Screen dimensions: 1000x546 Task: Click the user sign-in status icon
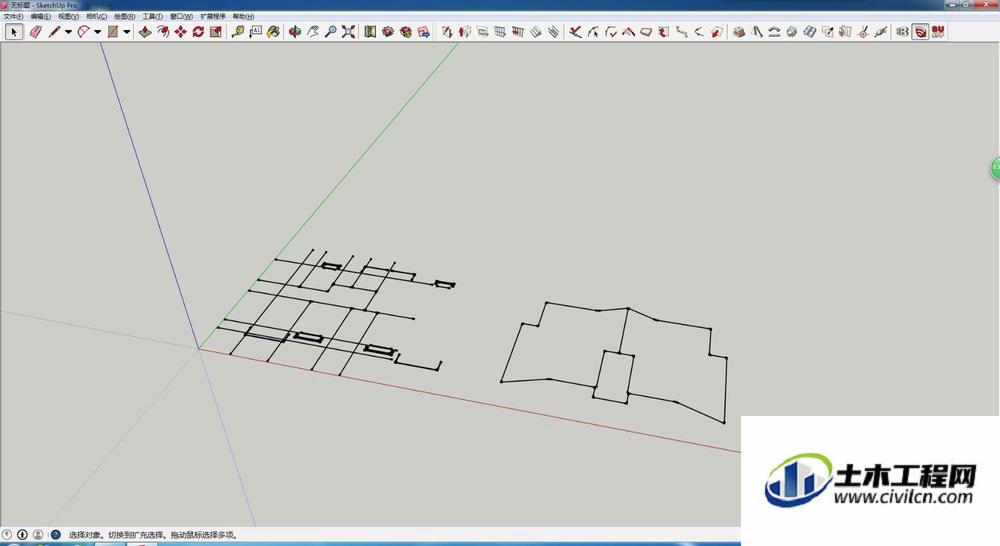click(38, 535)
